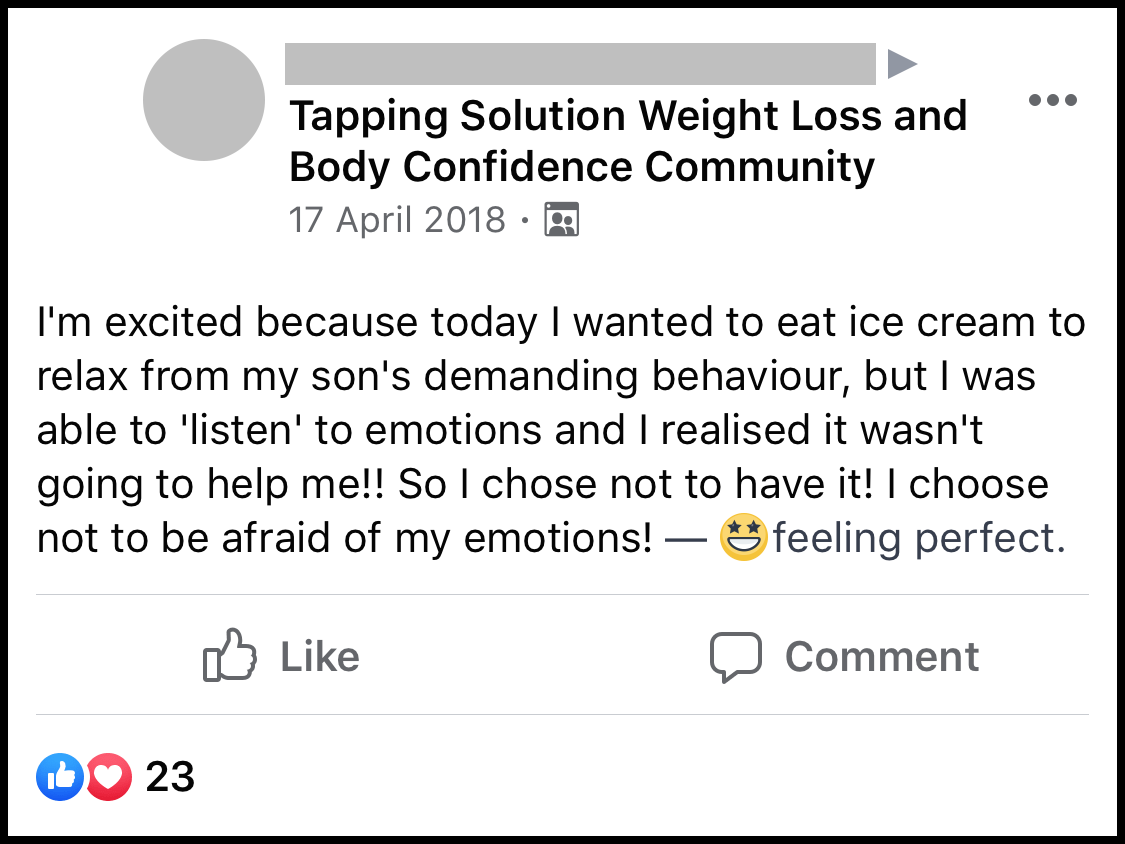This screenshot has width=1125, height=844.
Task: View the 23 reactions count
Action: [170, 777]
